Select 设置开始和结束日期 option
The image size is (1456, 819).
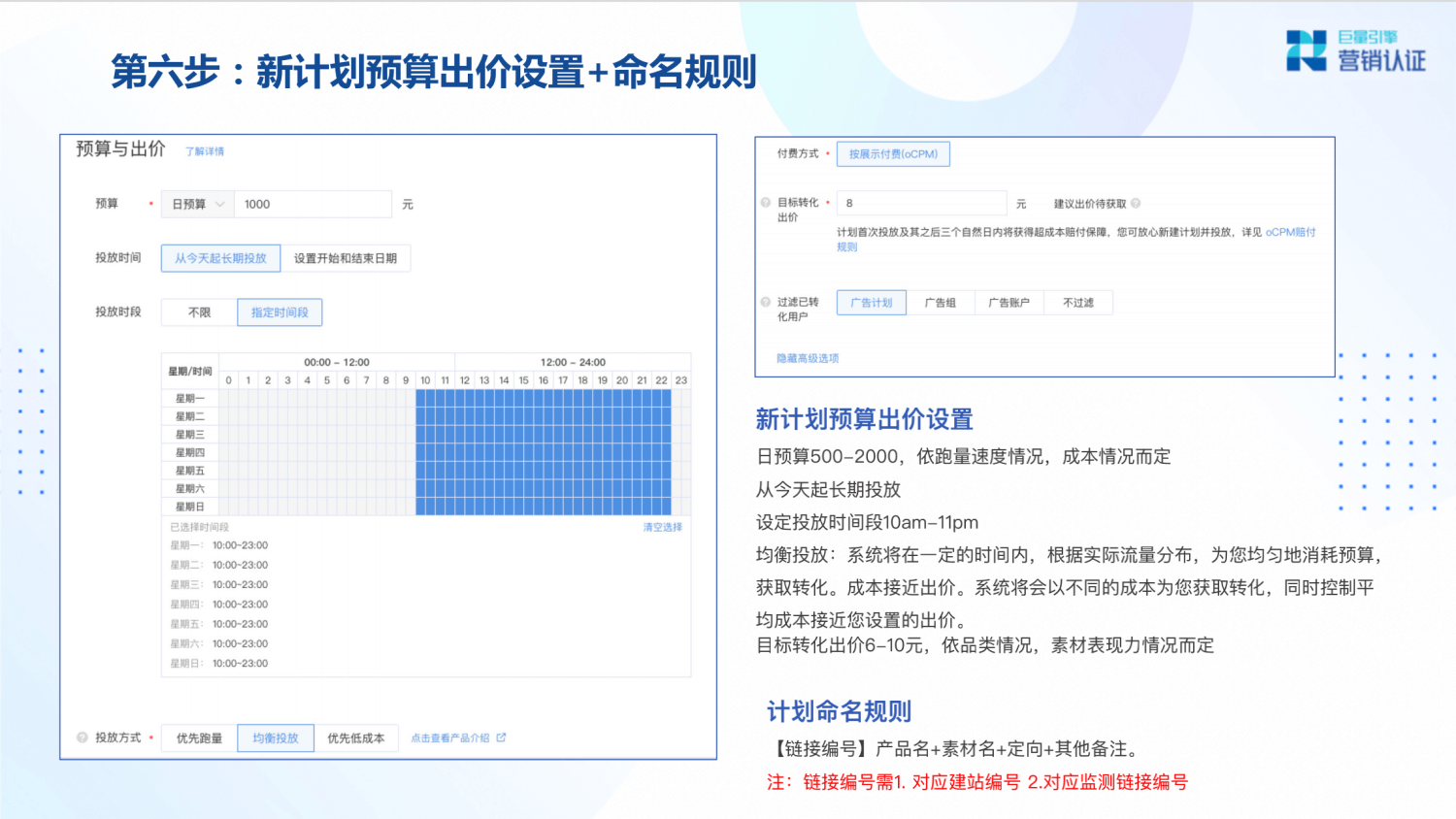coord(346,258)
